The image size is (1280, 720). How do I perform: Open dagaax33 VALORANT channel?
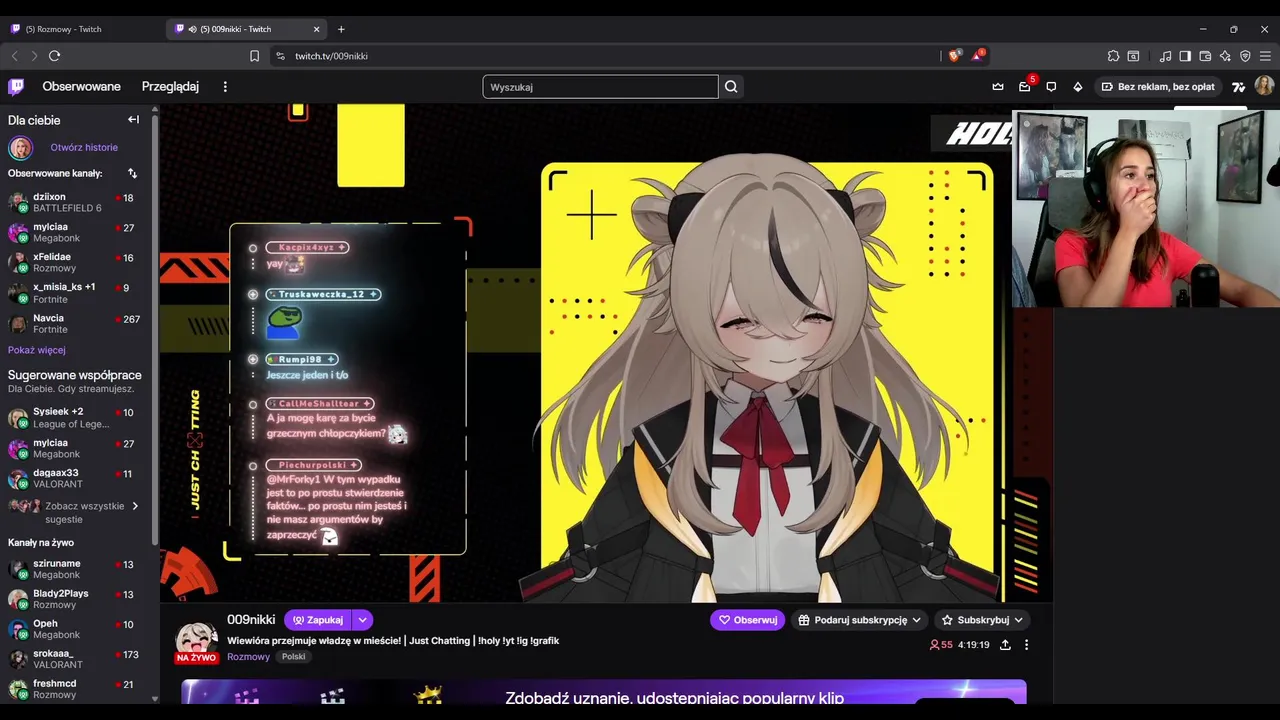74,478
